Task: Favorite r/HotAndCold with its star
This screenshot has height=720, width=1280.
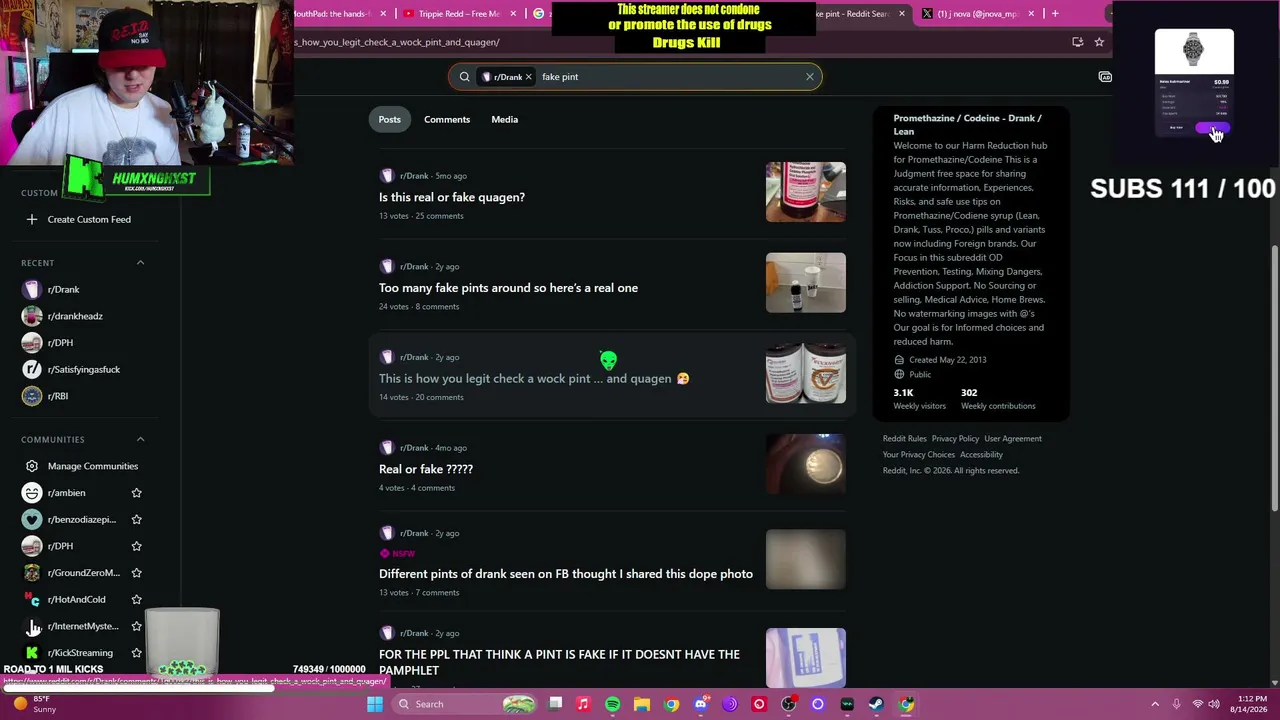Action: click(137, 599)
